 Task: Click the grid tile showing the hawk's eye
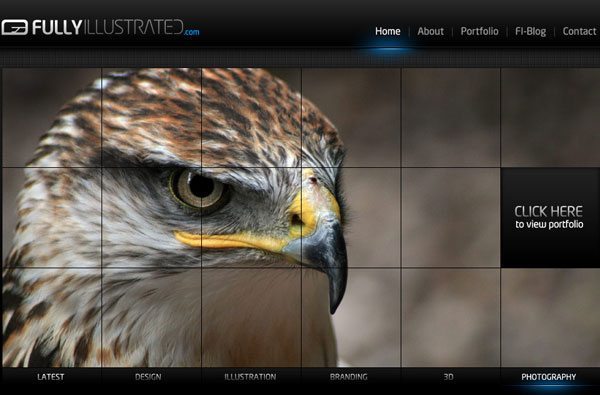click(x=152, y=218)
